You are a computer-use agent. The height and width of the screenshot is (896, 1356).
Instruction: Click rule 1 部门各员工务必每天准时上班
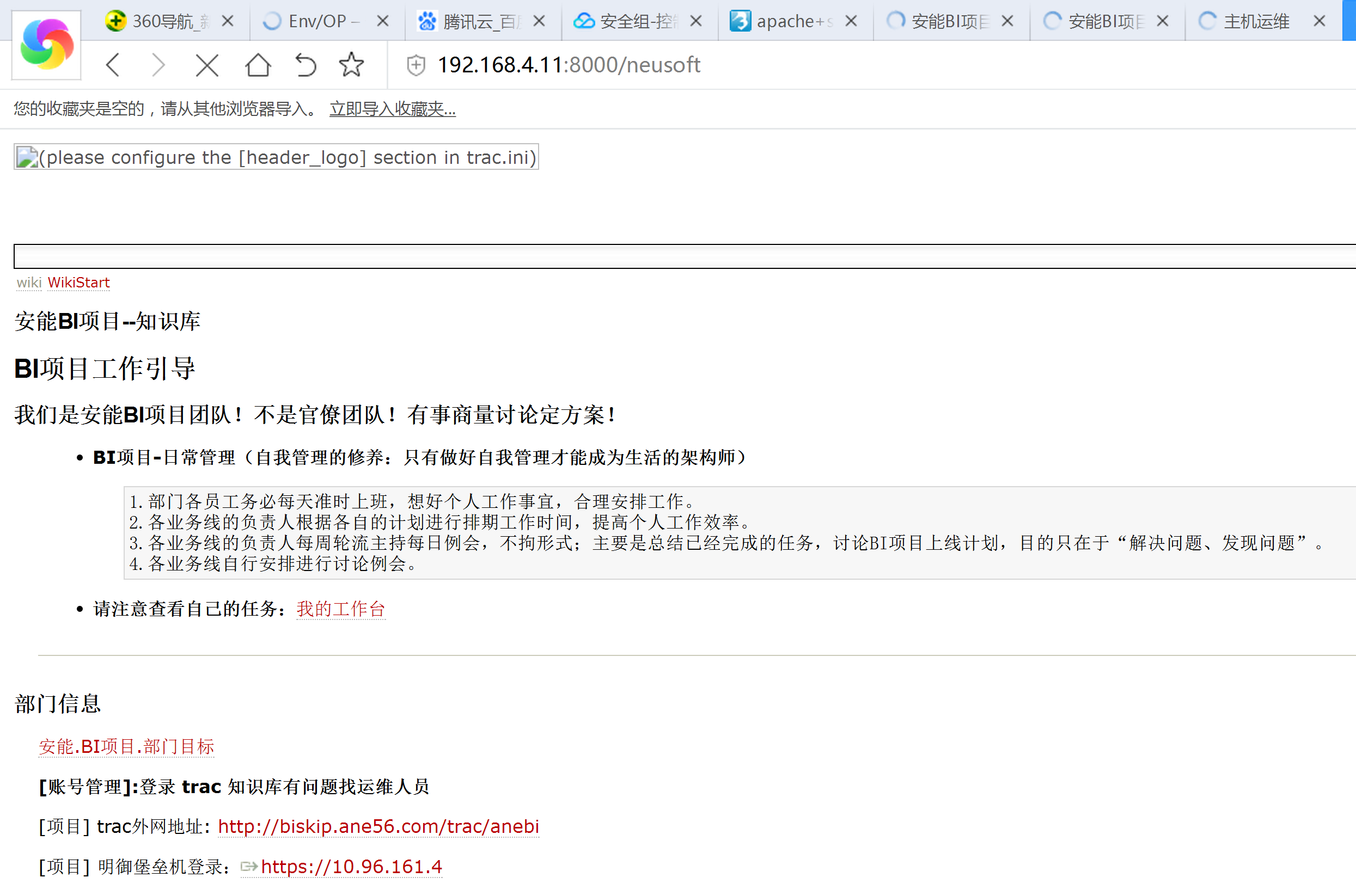click(x=413, y=501)
